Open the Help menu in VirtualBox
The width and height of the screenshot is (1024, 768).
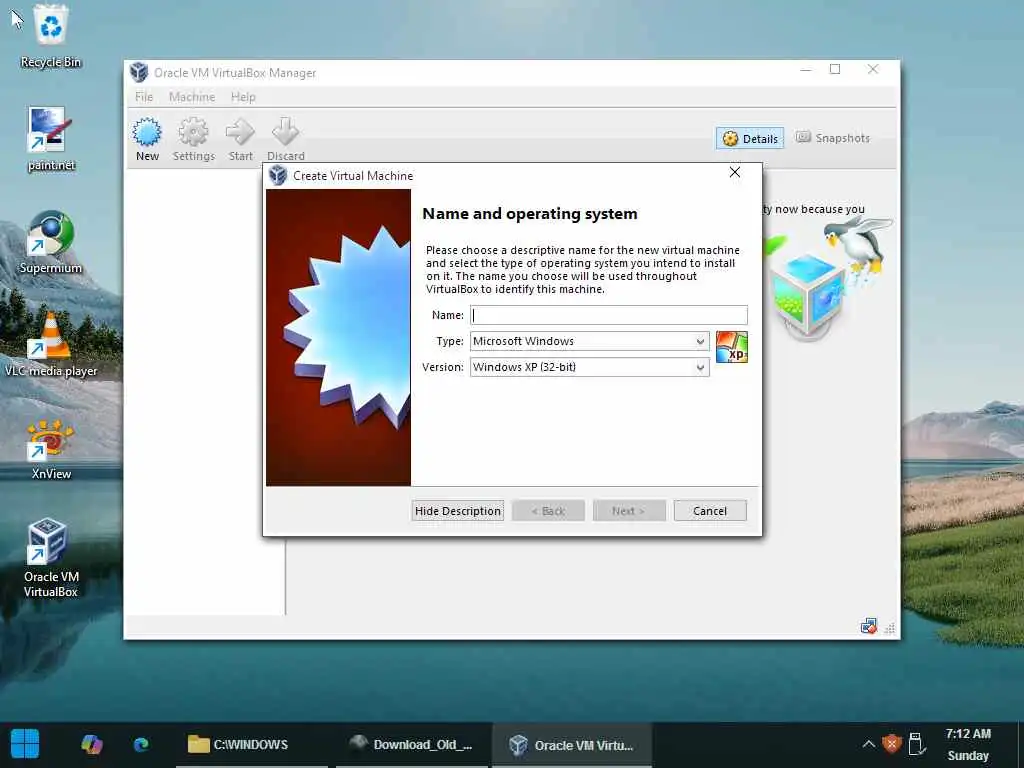click(243, 97)
